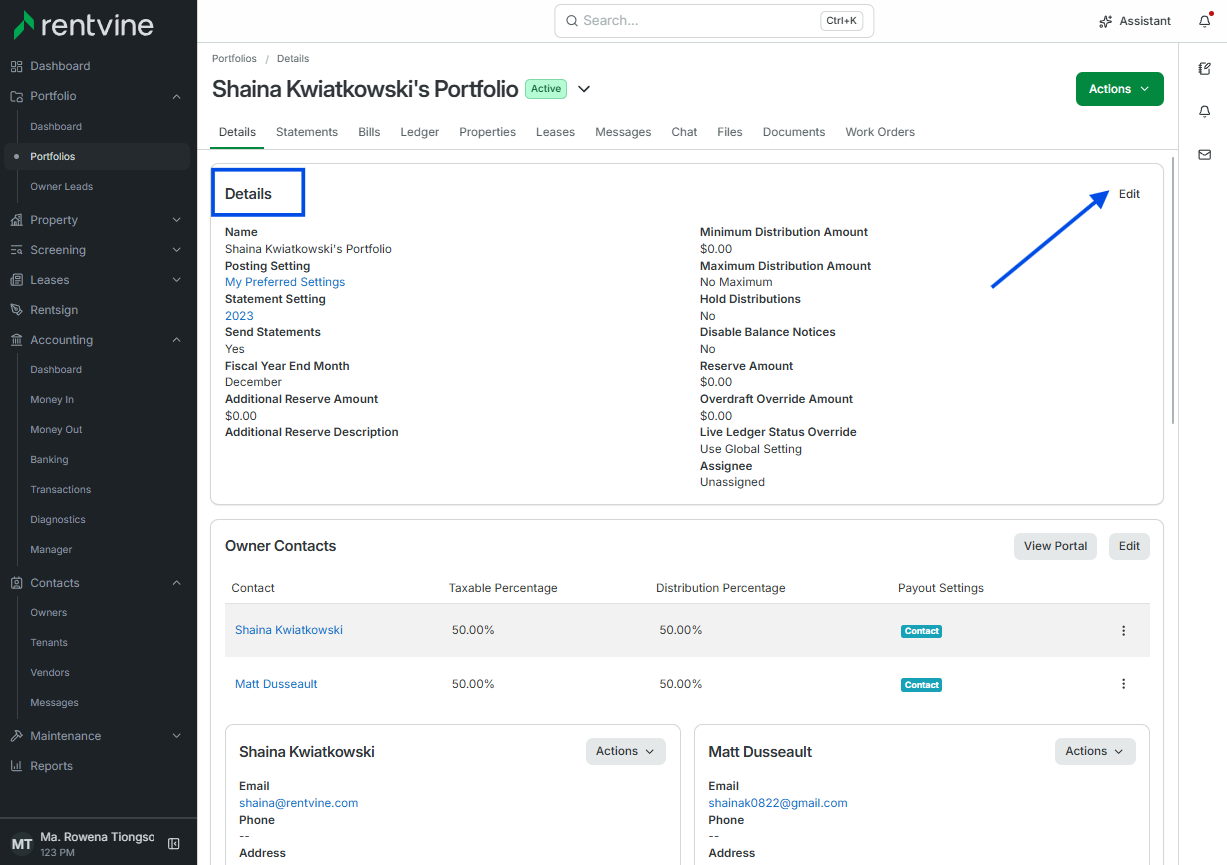Click Edit in the Details section
The height and width of the screenshot is (865, 1227).
[1129, 194]
